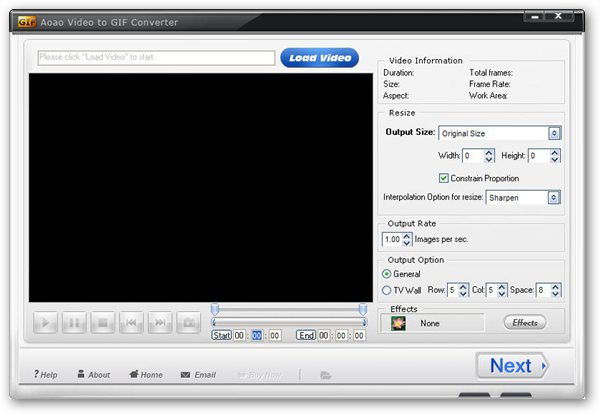Image resolution: width=600 pixels, height=414 pixels.
Task: Click the Start time minutes field
Action: pos(257,336)
